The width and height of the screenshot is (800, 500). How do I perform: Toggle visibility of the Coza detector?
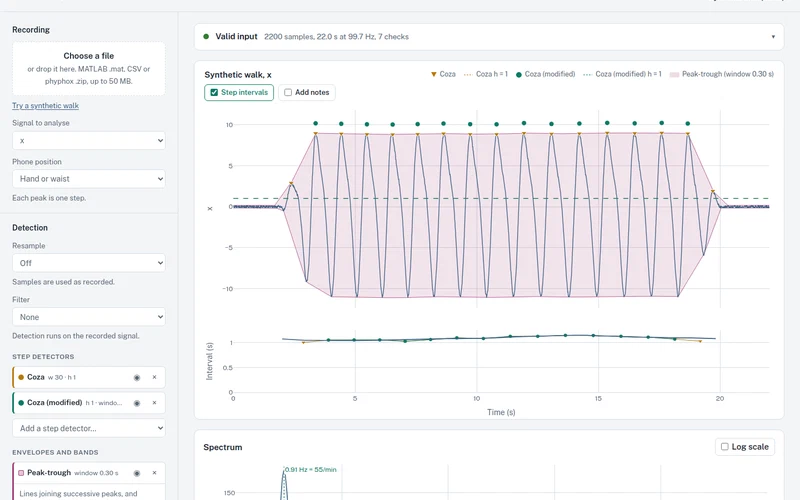tap(137, 378)
